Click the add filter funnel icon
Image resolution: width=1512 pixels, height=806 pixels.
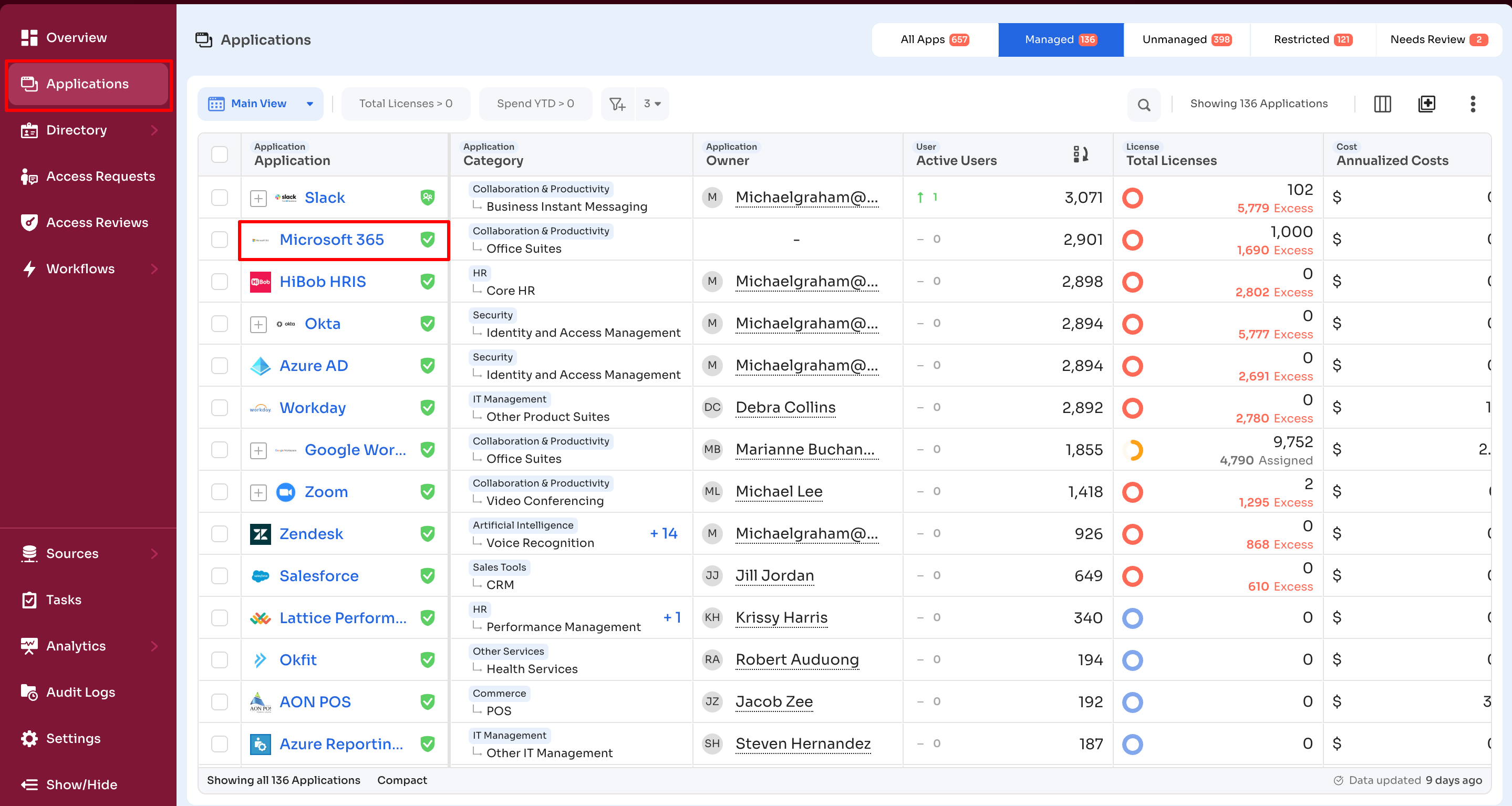[x=617, y=104]
